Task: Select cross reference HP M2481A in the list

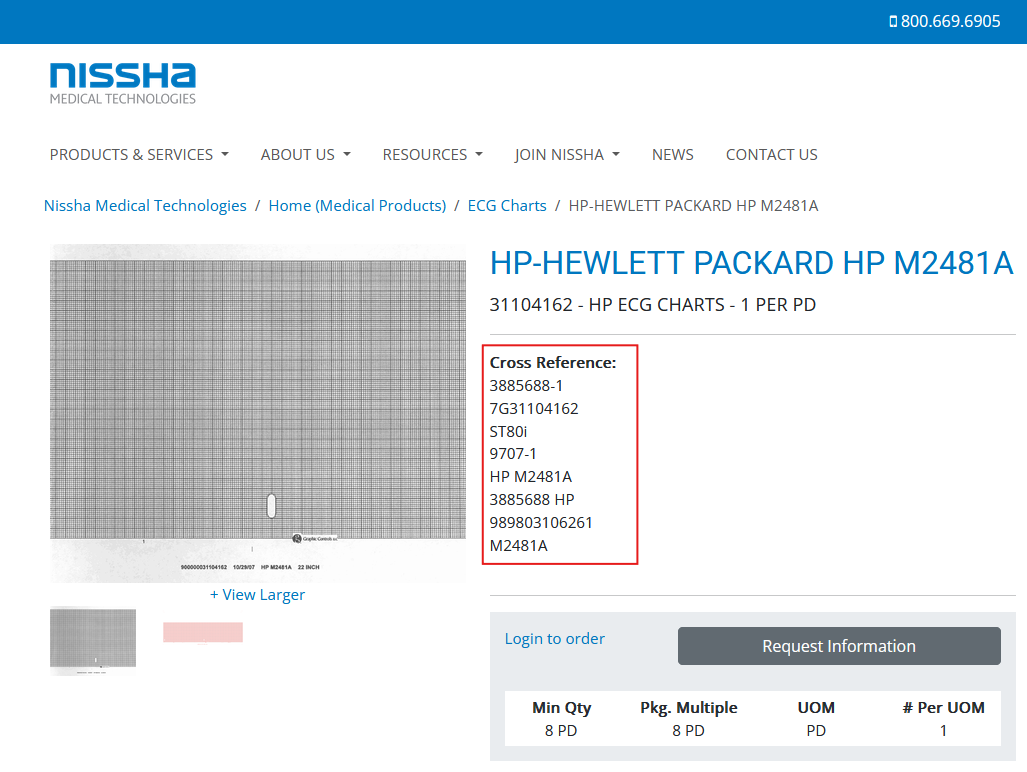Action: (531, 477)
